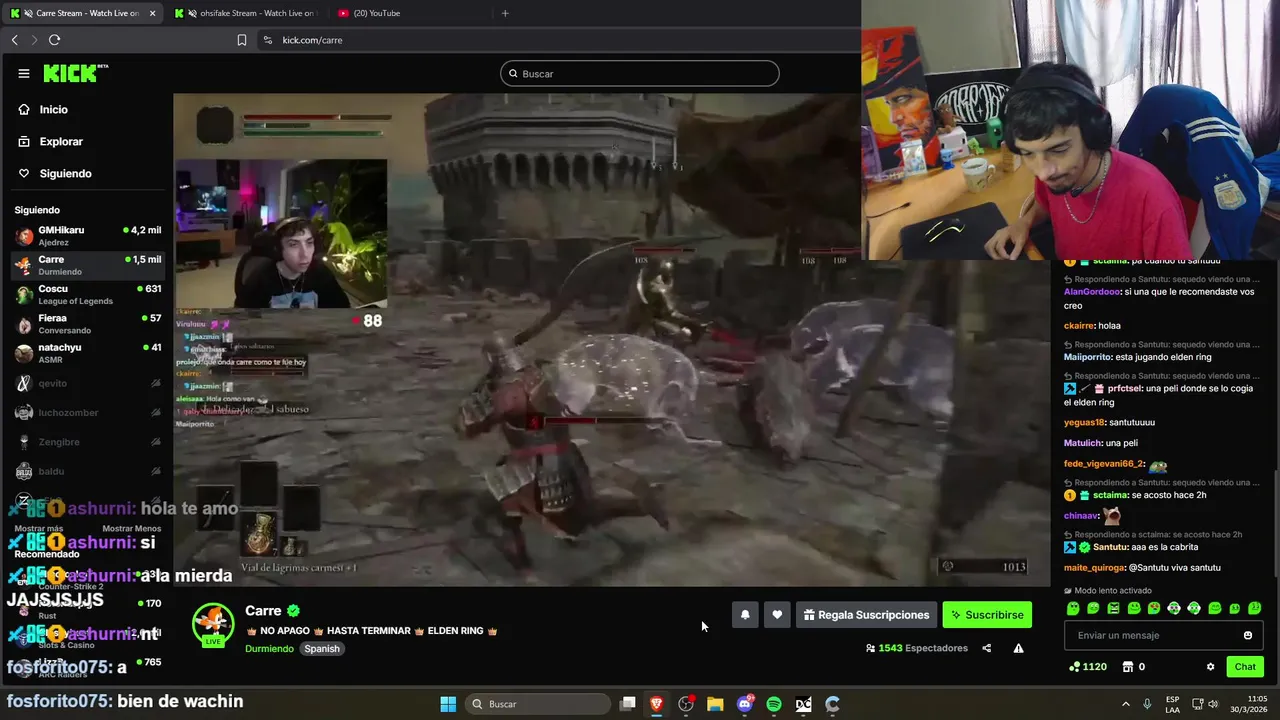1280x720 pixels.
Task: Insert the heart-eyes quick emote
Action: (x=1154, y=608)
